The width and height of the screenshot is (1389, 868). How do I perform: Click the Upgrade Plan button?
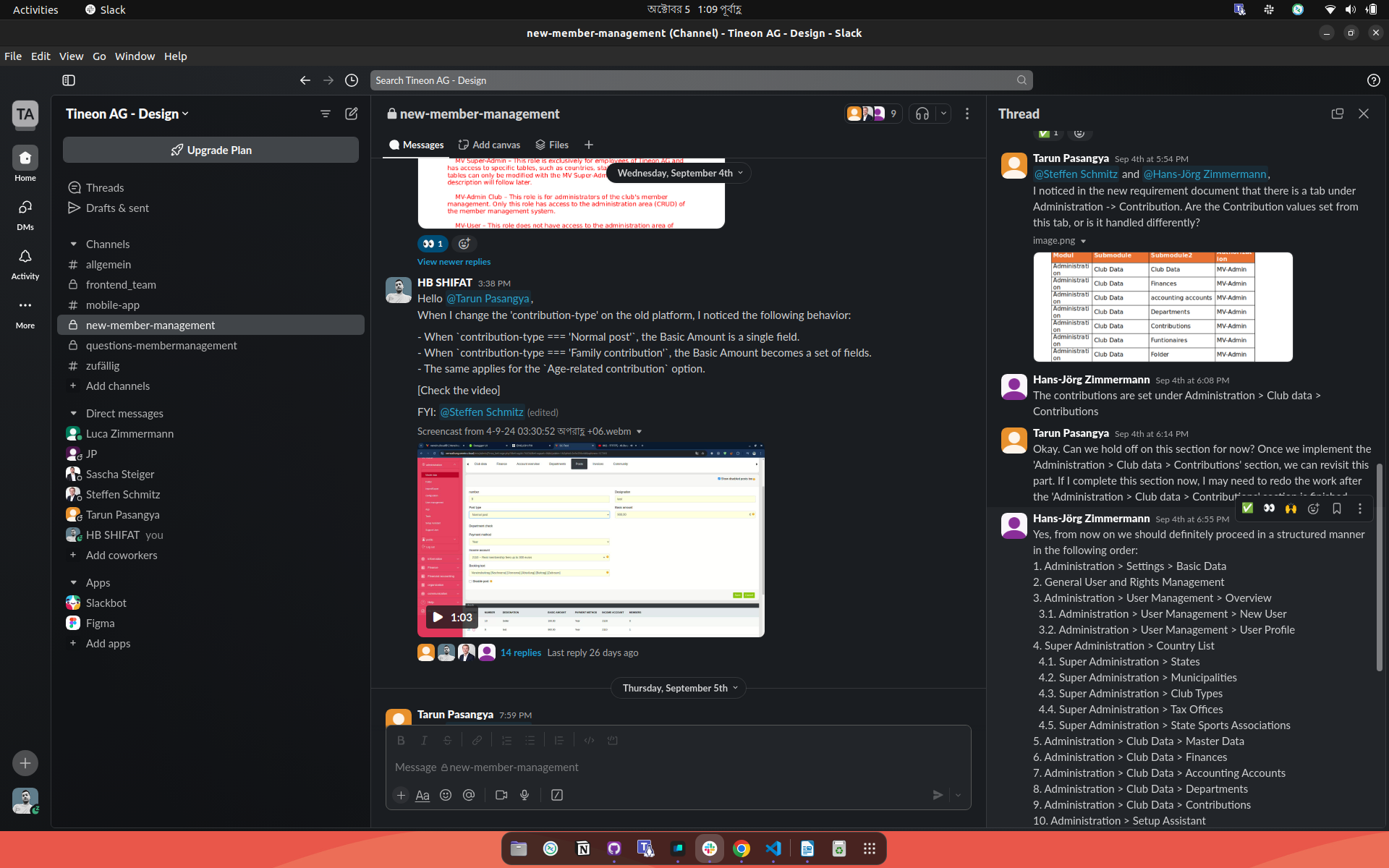pos(211,150)
